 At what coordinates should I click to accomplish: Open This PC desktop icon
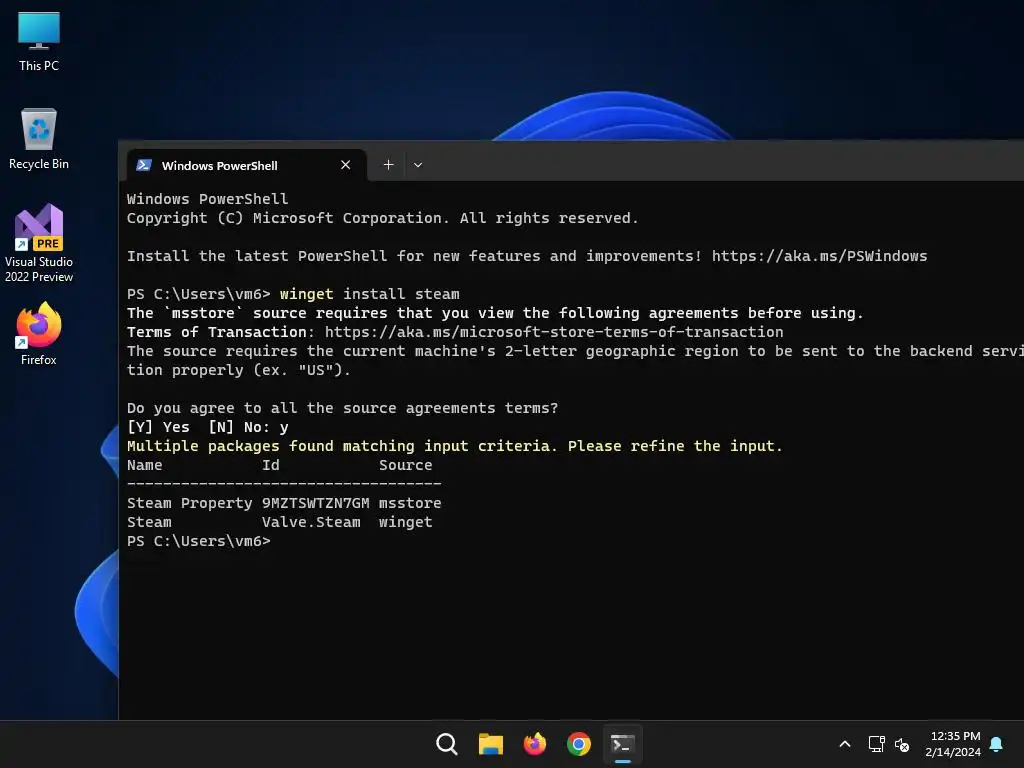pyautogui.click(x=39, y=41)
